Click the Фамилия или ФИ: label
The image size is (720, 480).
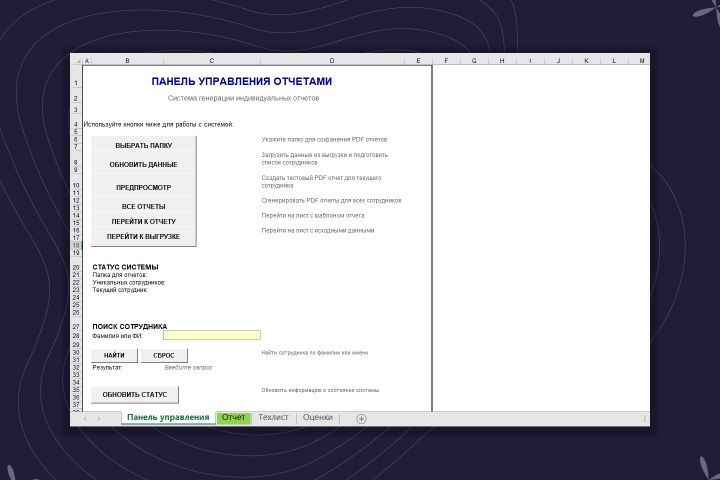[x=118, y=336]
